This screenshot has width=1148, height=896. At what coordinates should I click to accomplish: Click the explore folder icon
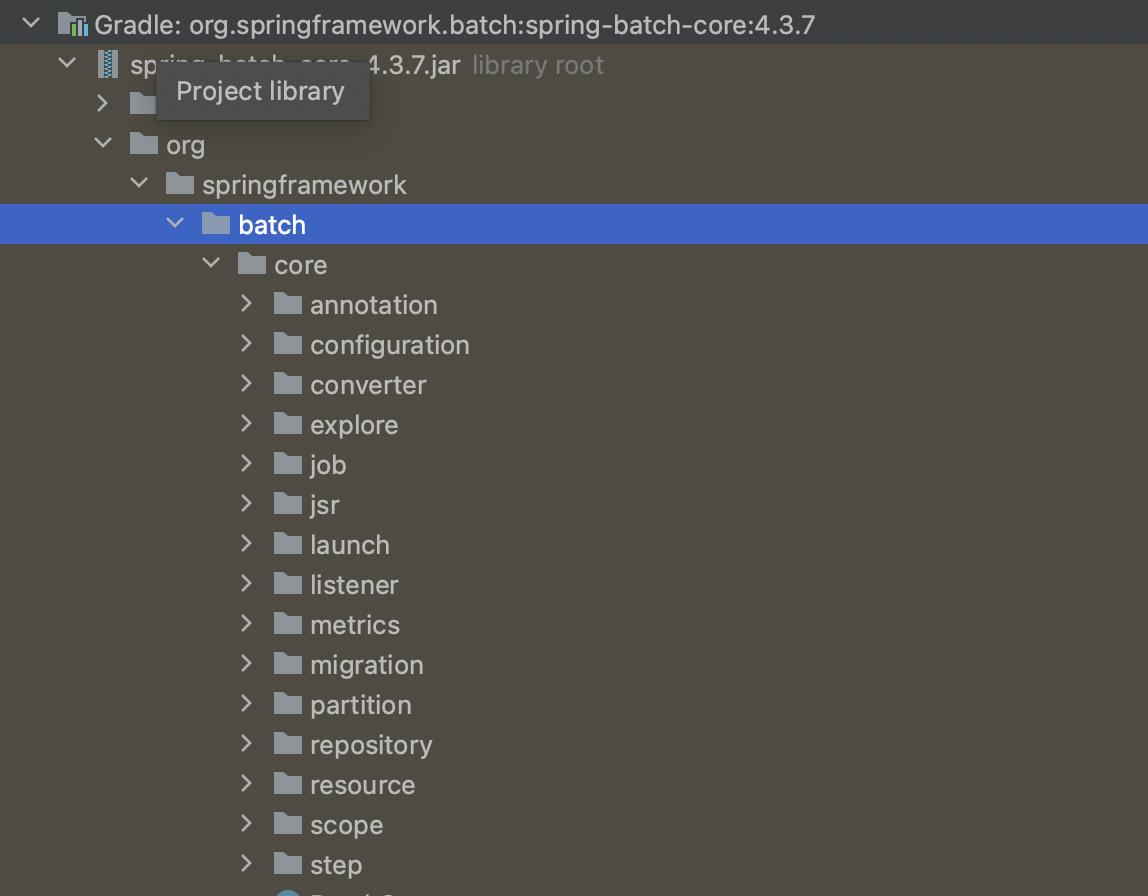tap(287, 423)
